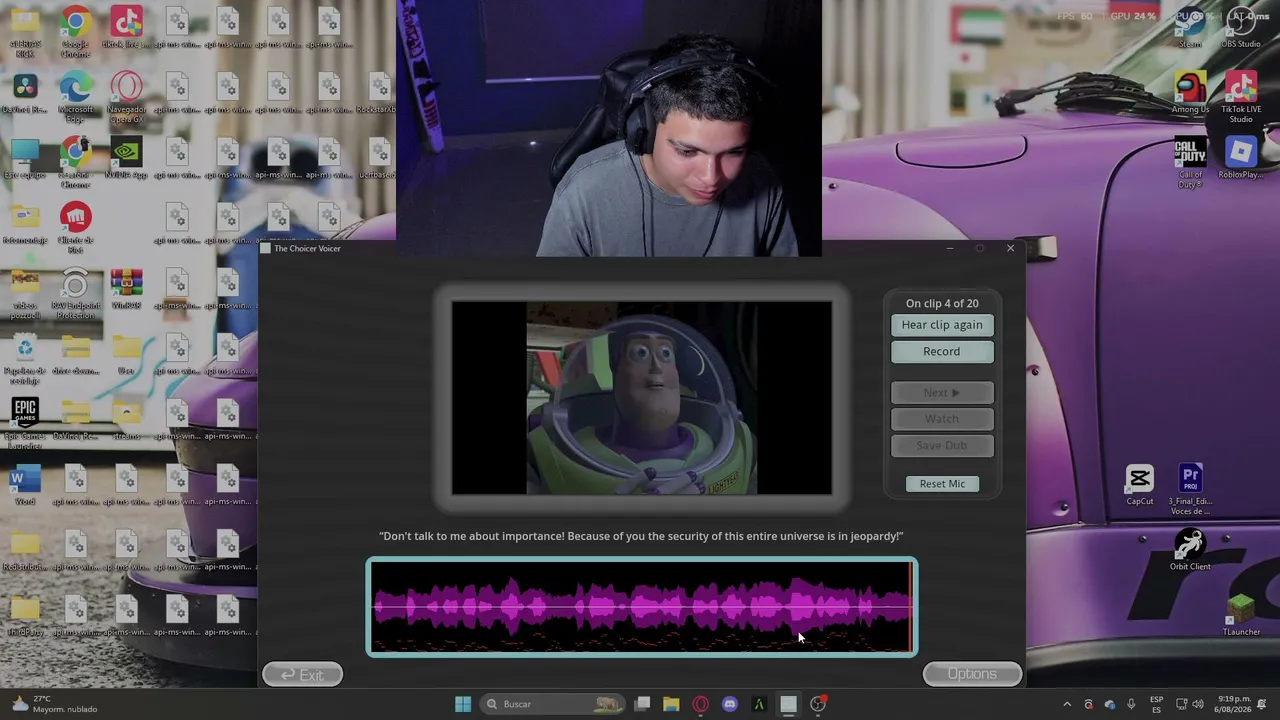Open Discord from the taskbar
The width and height of the screenshot is (1280, 720).
coord(730,704)
